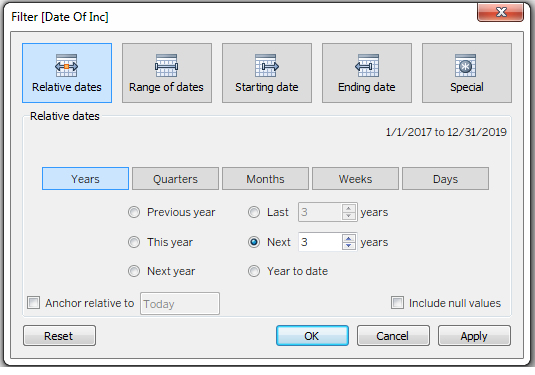Choose the Range of dates icon
This screenshot has height=375, width=535.
click(x=166, y=66)
